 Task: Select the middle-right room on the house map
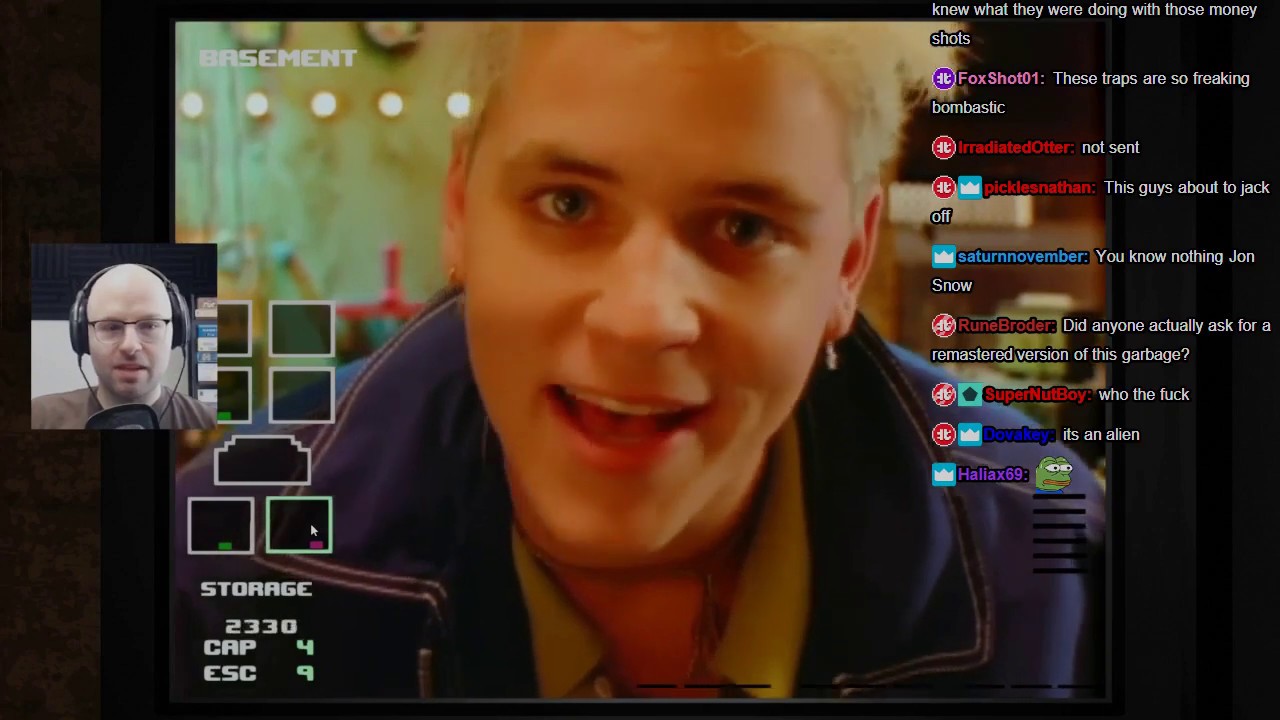(x=301, y=396)
